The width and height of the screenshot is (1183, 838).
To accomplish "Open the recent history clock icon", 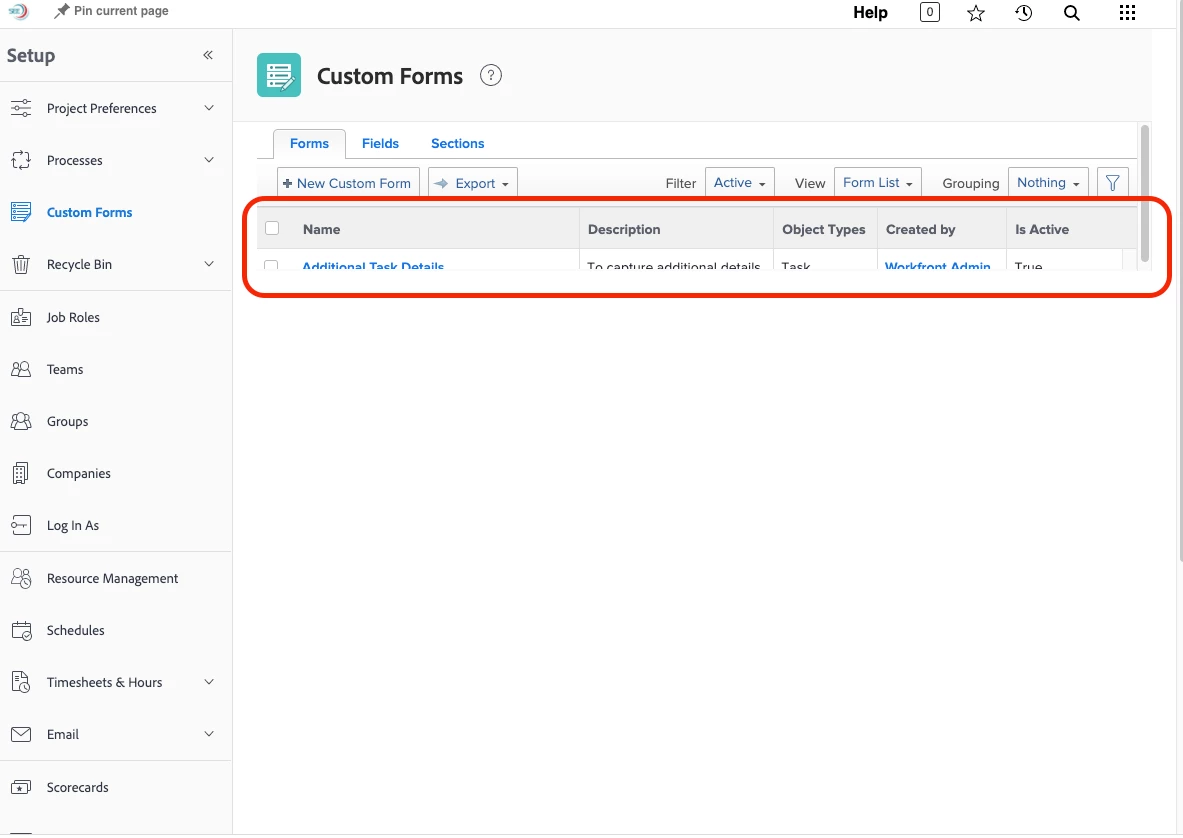I will coord(1023,13).
